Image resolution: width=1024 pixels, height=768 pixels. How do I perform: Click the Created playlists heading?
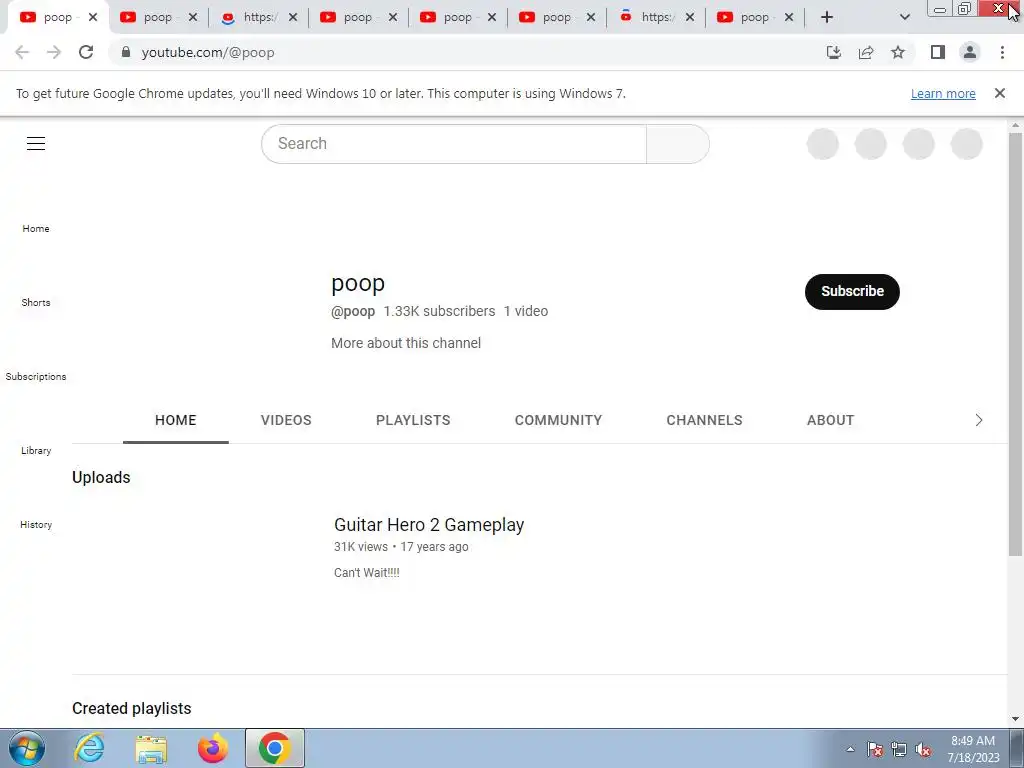[131, 709]
